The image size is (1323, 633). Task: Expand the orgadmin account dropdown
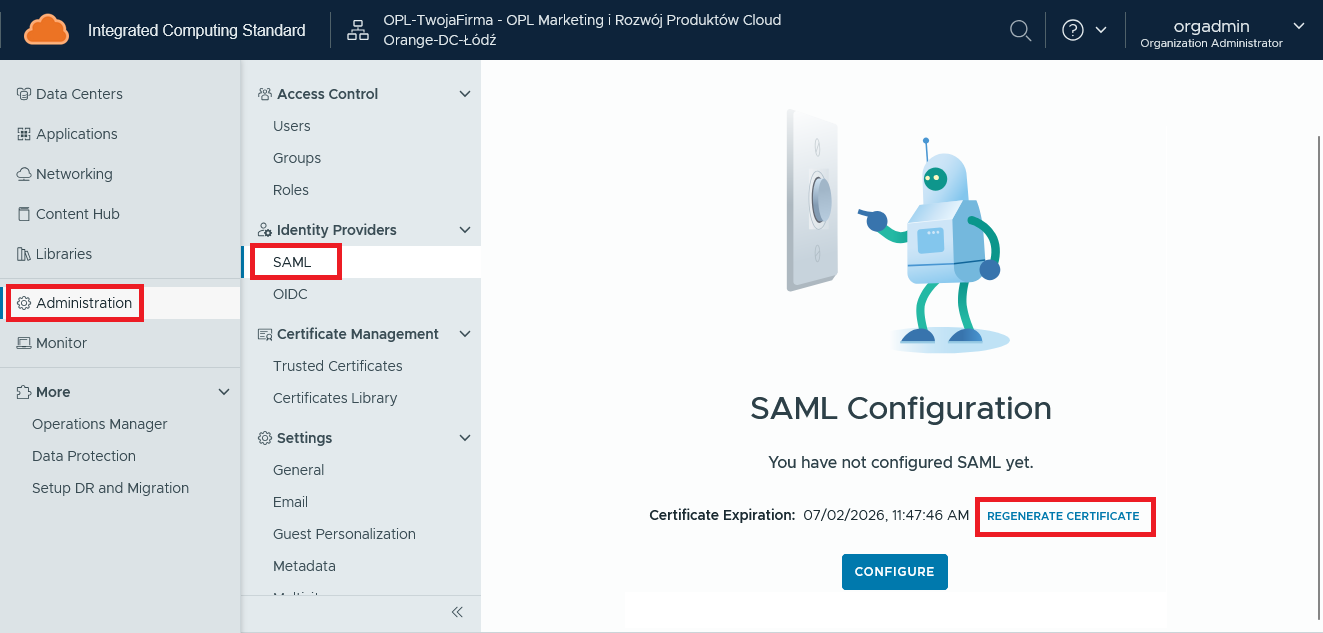1299,27
